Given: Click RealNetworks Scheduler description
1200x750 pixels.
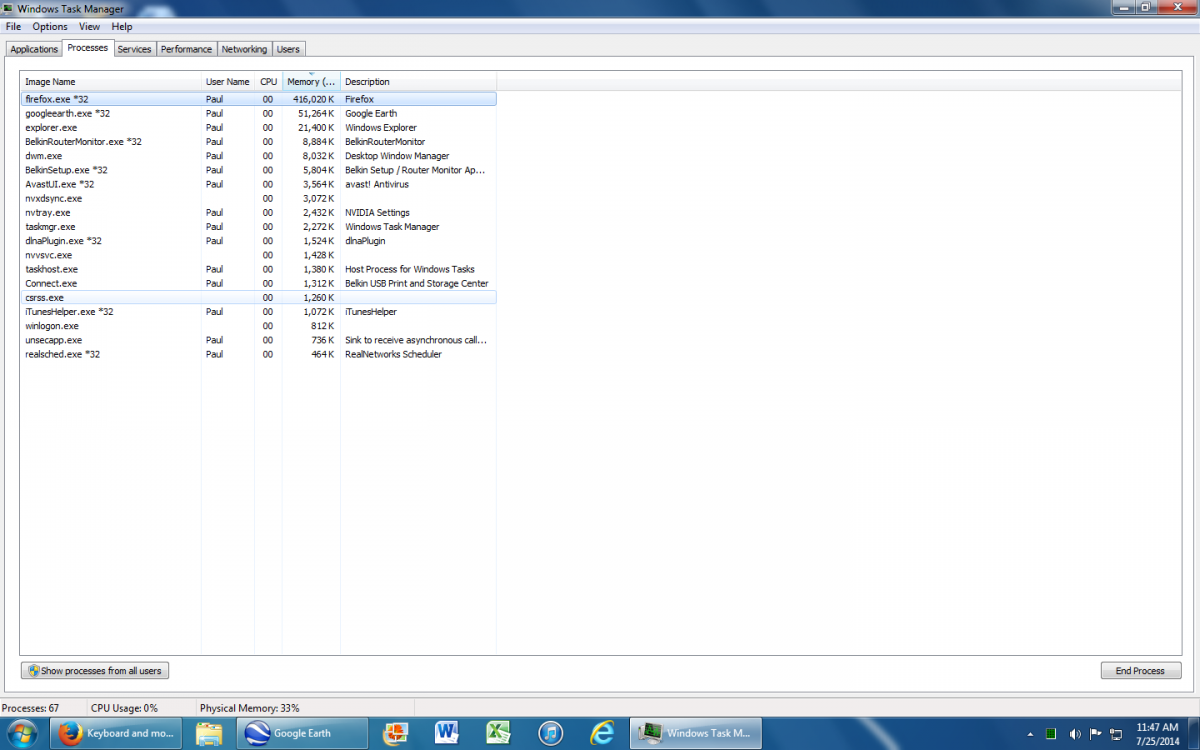Looking at the screenshot, I should [x=393, y=354].
